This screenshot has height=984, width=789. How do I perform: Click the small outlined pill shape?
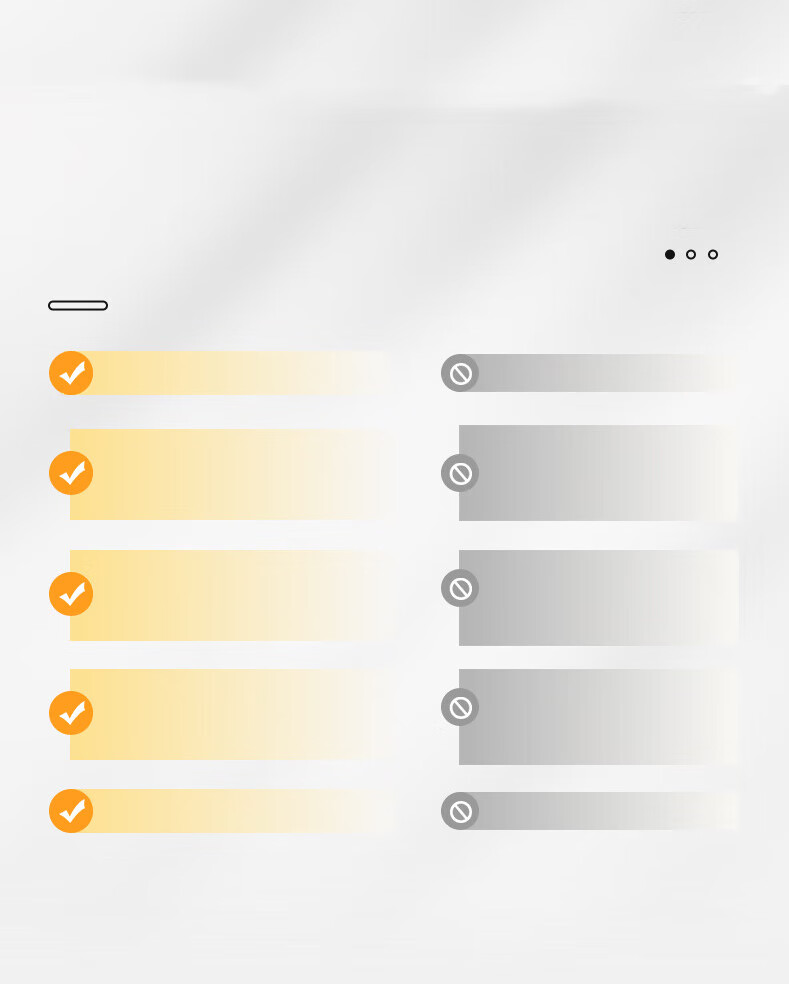(x=78, y=306)
